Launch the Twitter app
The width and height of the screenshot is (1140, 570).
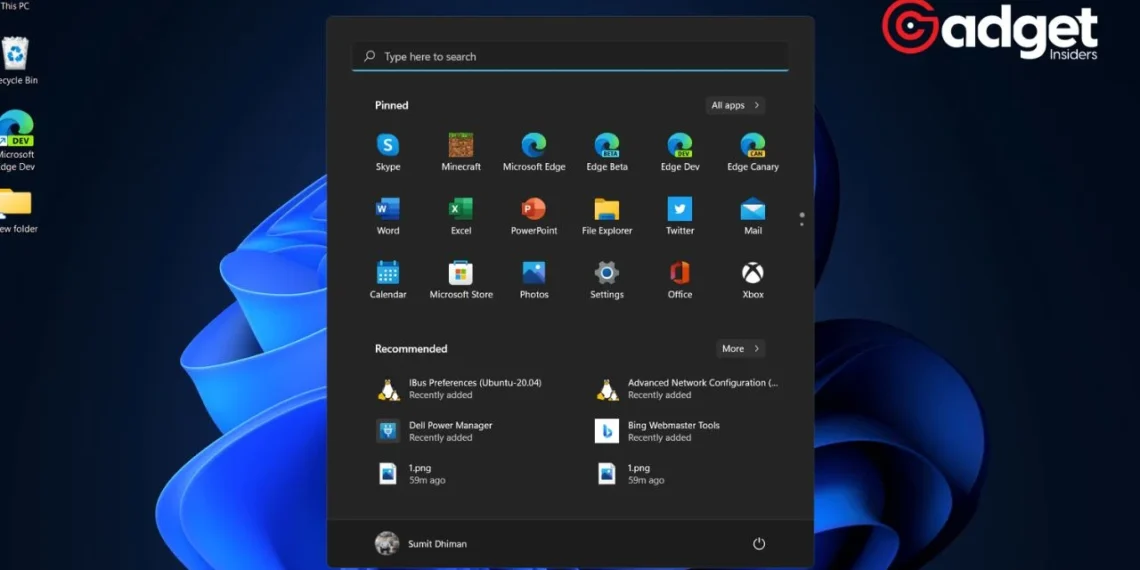click(680, 210)
